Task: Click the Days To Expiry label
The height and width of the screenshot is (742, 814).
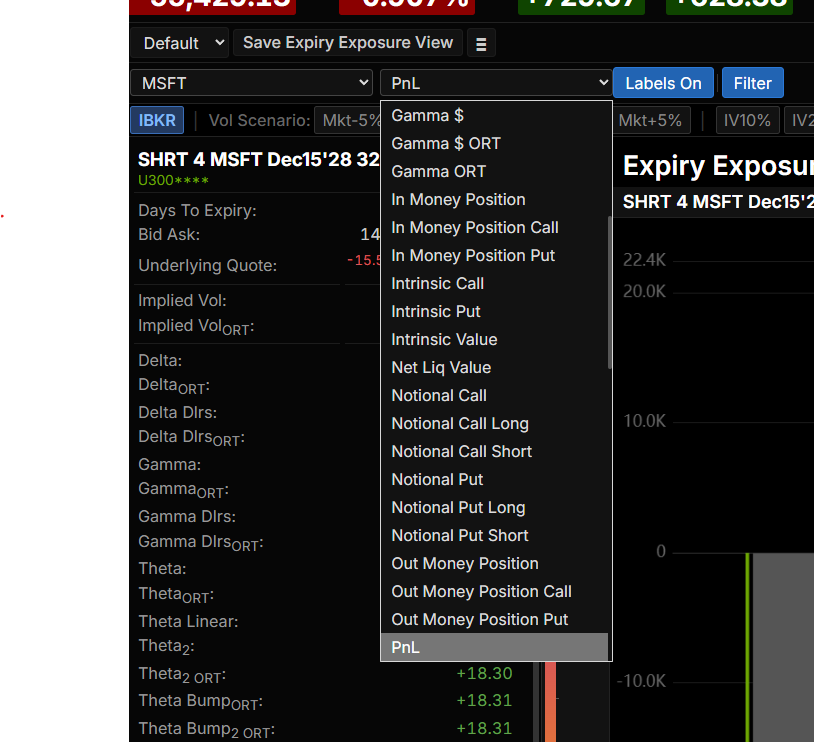Action: (197, 211)
